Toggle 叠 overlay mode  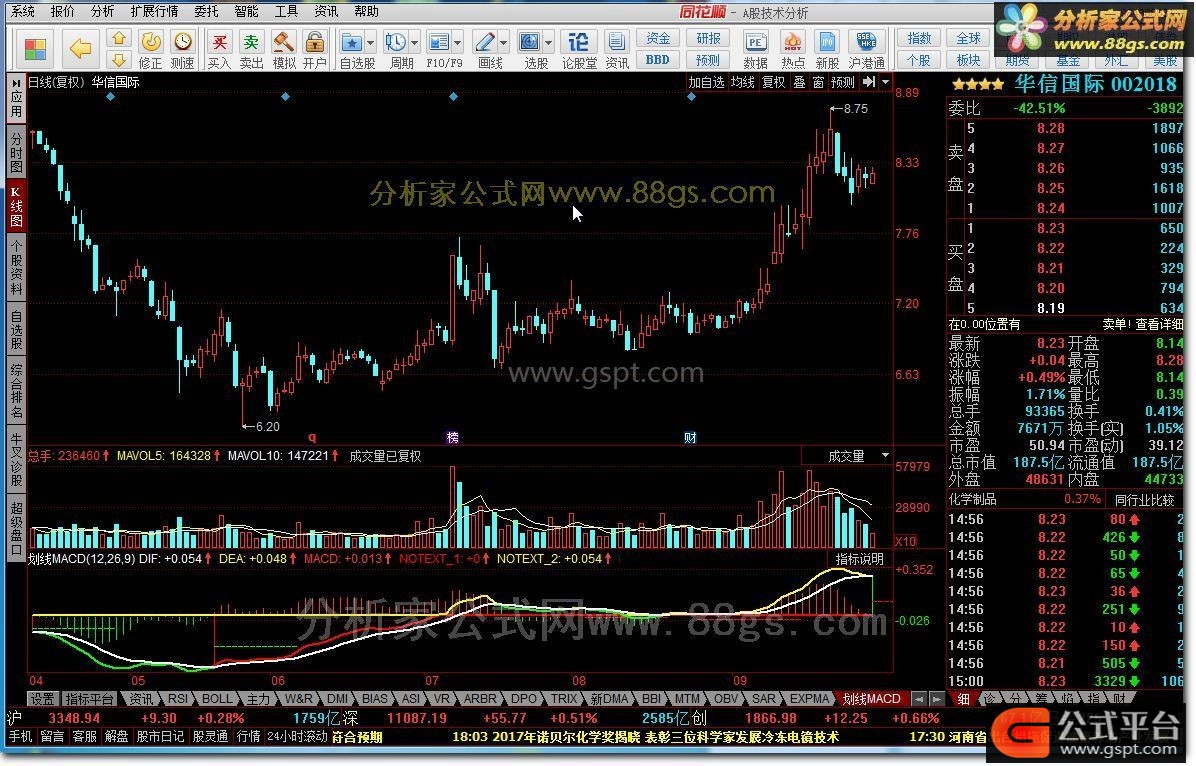pos(799,82)
